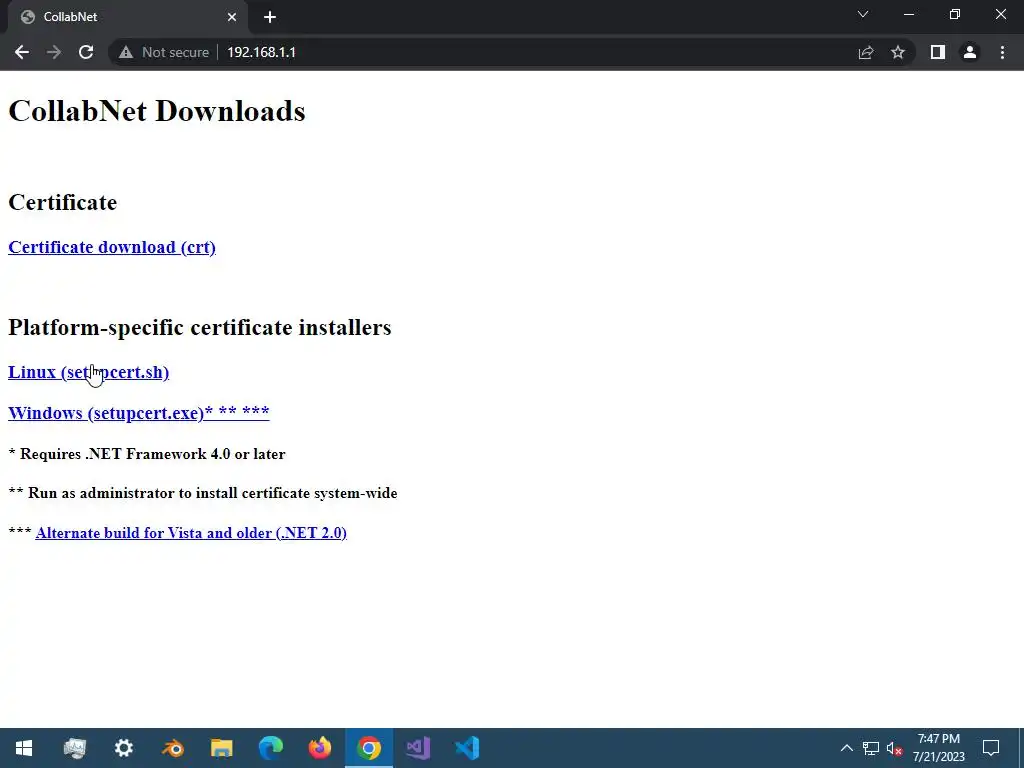The height and width of the screenshot is (768, 1024).
Task: Click the Chrome taskbar icon
Action: tap(369, 748)
